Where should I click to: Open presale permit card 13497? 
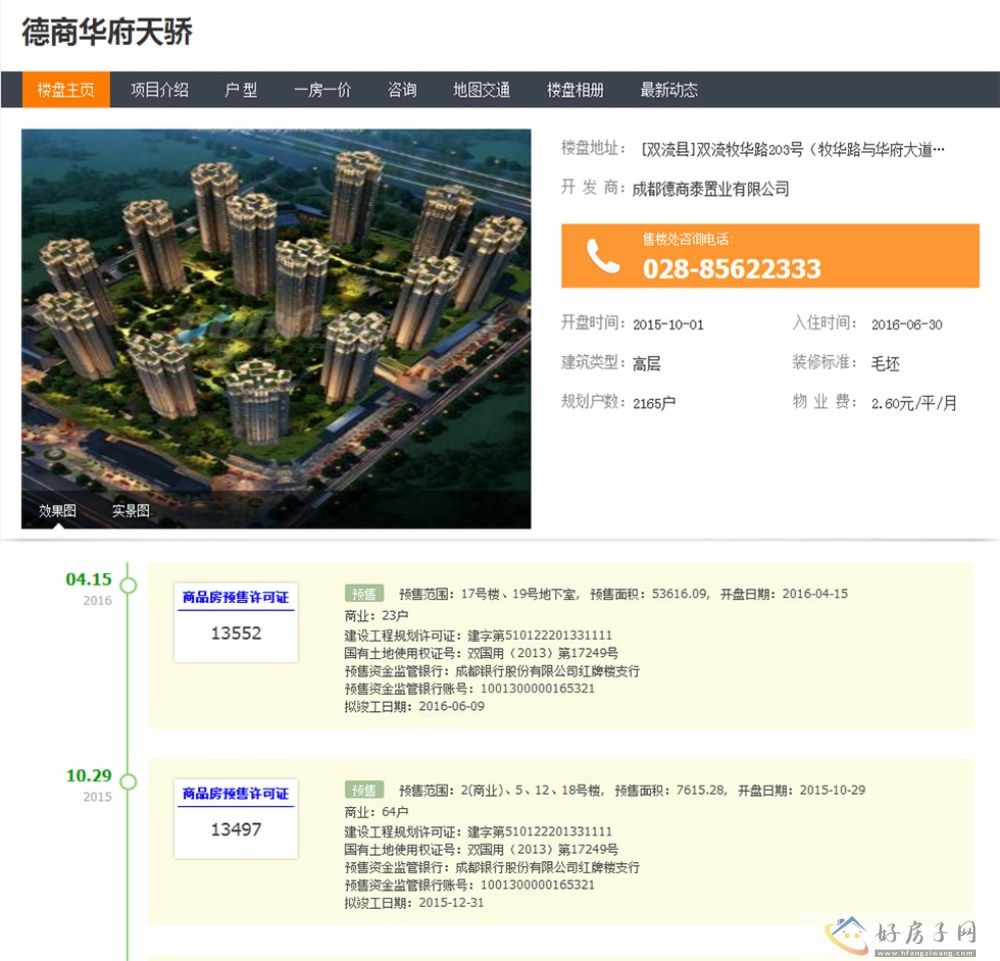pyautogui.click(x=236, y=819)
